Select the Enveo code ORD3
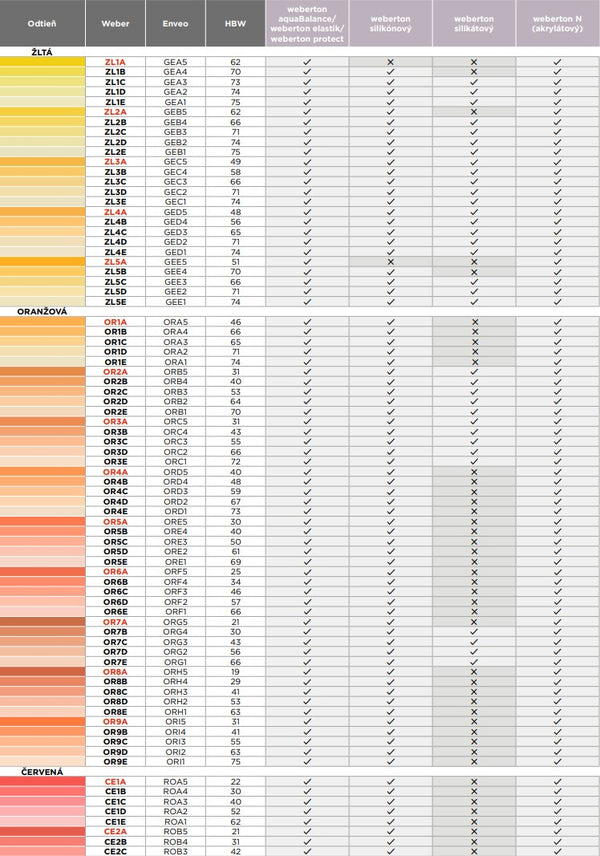 pyautogui.click(x=175, y=491)
